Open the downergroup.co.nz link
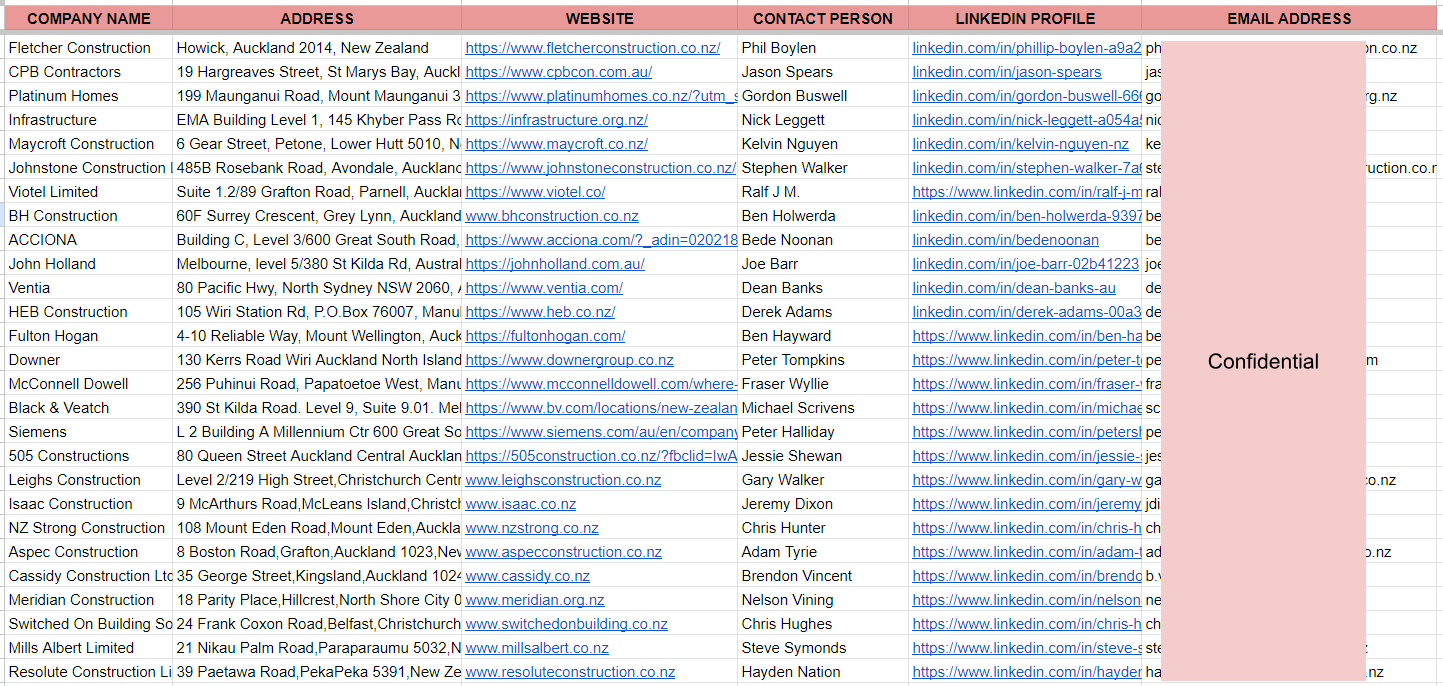1443x686 pixels. coord(569,360)
